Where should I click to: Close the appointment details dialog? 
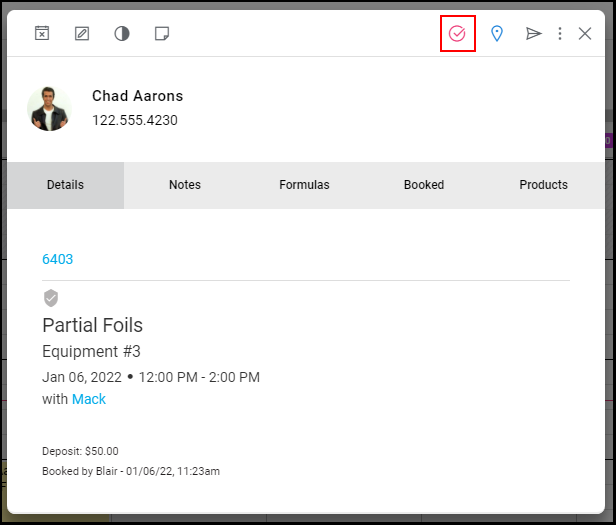585,33
